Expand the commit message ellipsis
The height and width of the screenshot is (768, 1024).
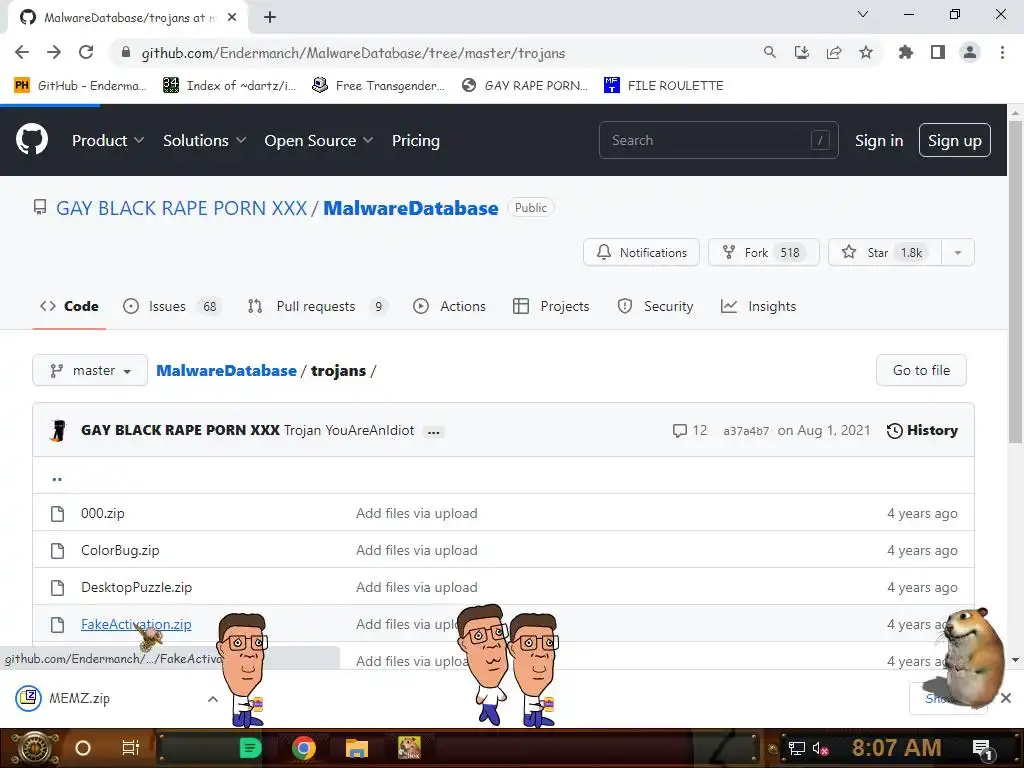(x=434, y=432)
